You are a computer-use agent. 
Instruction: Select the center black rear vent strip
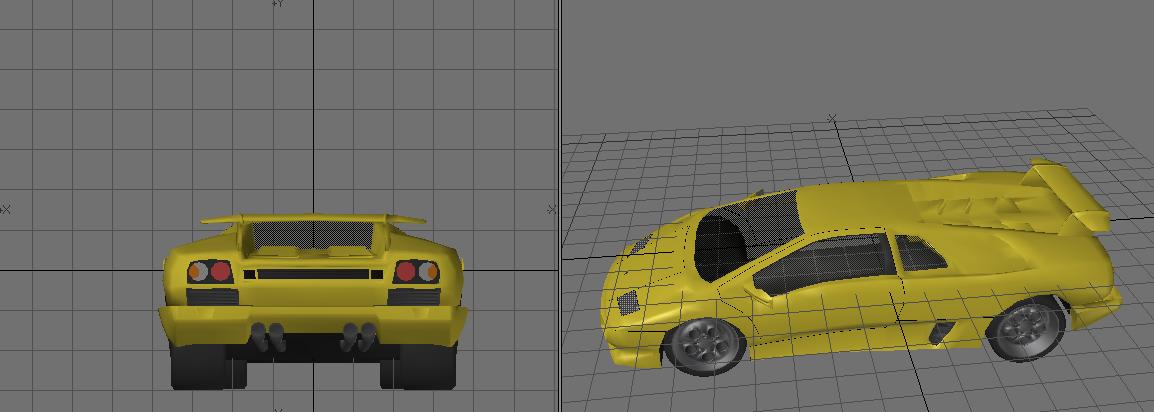(313, 274)
